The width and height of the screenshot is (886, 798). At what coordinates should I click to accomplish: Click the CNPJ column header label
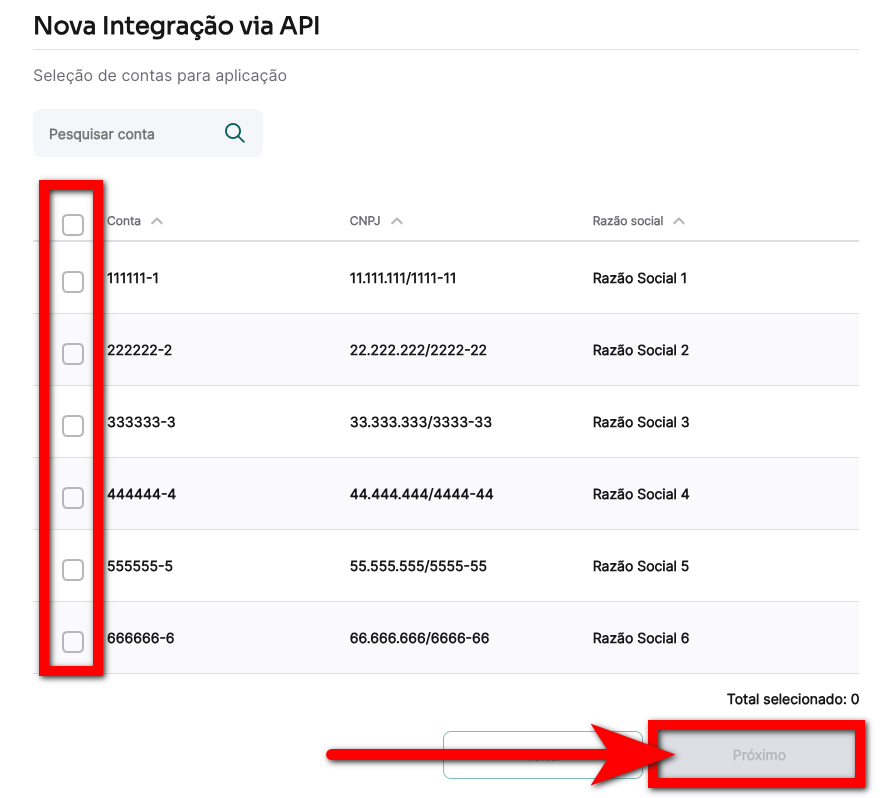coord(366,221)
